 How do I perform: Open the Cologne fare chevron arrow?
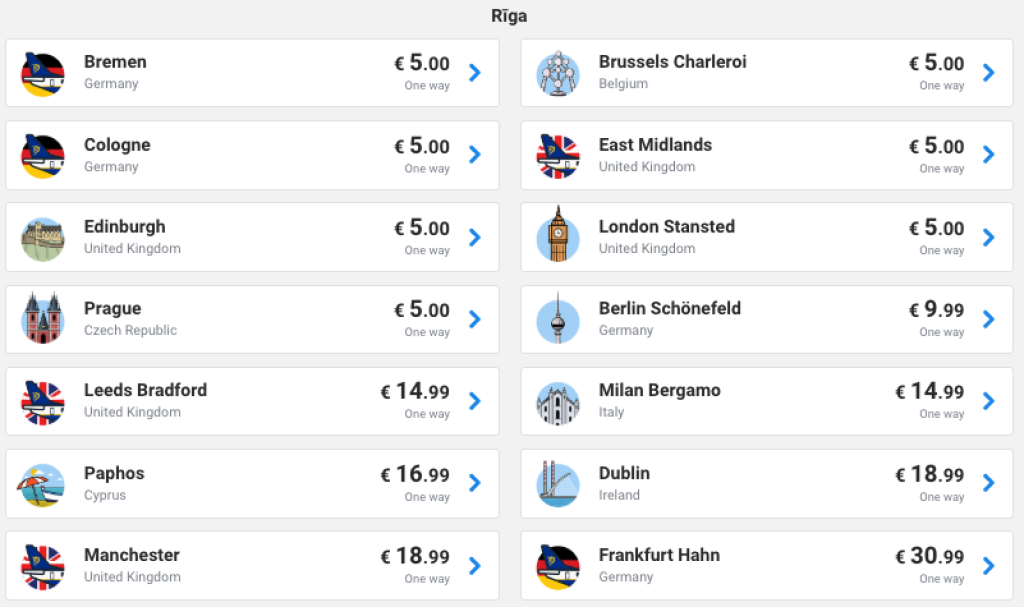pyautogui.click(x=475, y=155)
